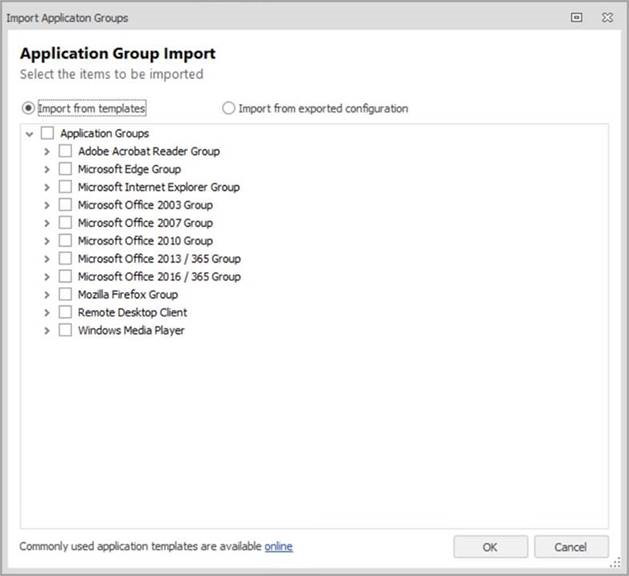Expand the Microsoft Office 2003 Group node
Screen dimensions: 629x576
pyautogui.click(x=46, y=205)
